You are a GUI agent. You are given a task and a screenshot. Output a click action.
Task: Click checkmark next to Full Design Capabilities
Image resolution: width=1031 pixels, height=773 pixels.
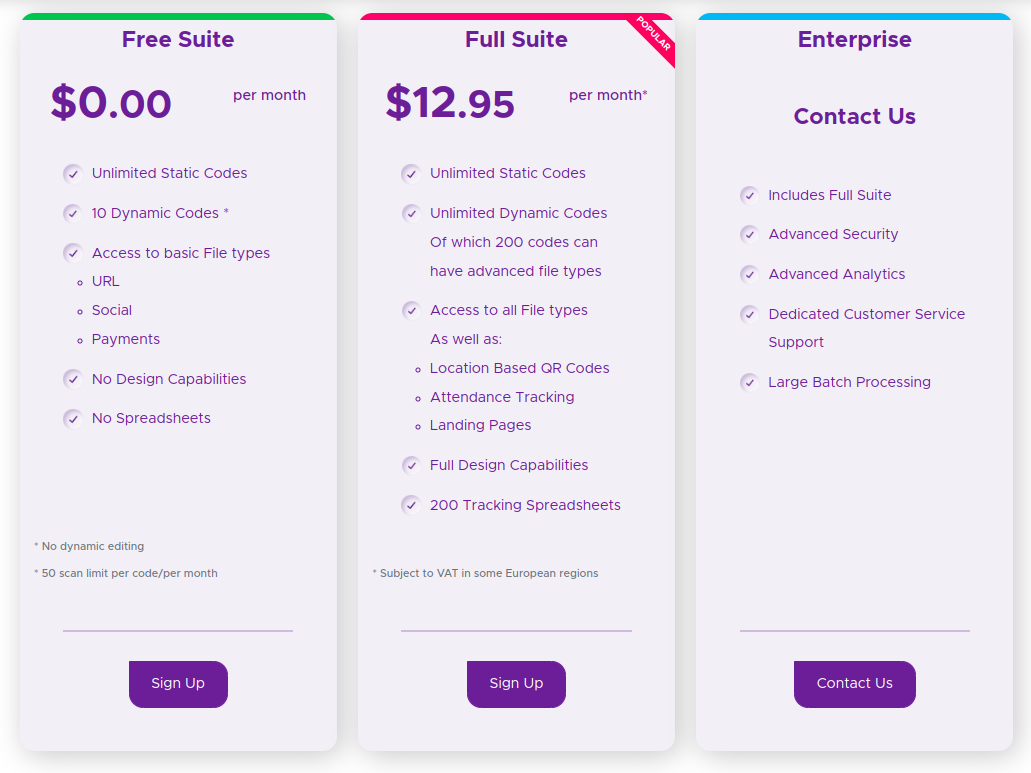tap(411, 465)
